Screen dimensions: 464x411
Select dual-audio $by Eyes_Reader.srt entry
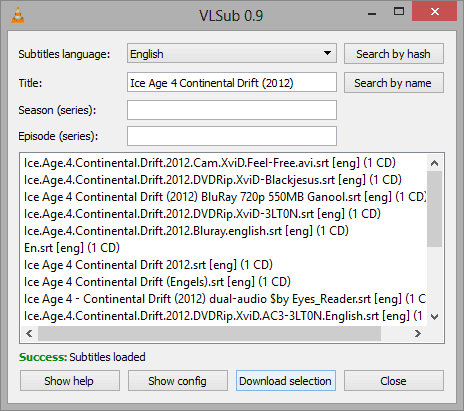point(225,299)
